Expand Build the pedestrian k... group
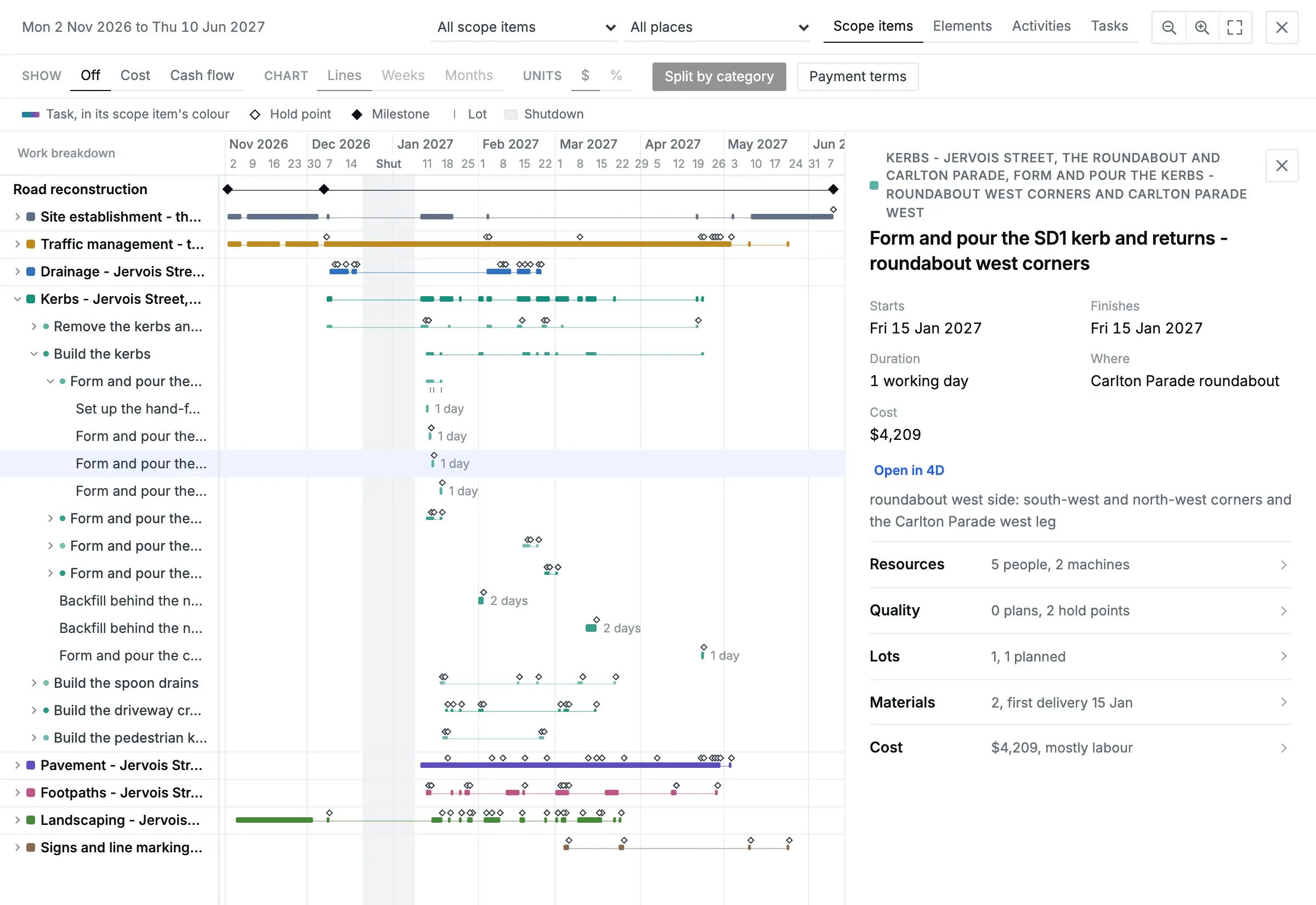The height and width of the screenshot is (905, 1316). pyautogui.click(x=33, y=738)
